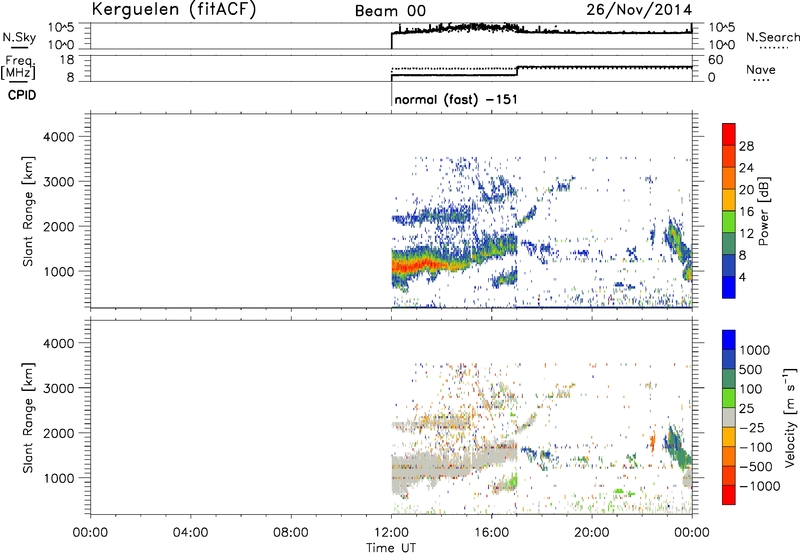
Task: Click the bright green Velocity colorbar segment
Action: 729,398
